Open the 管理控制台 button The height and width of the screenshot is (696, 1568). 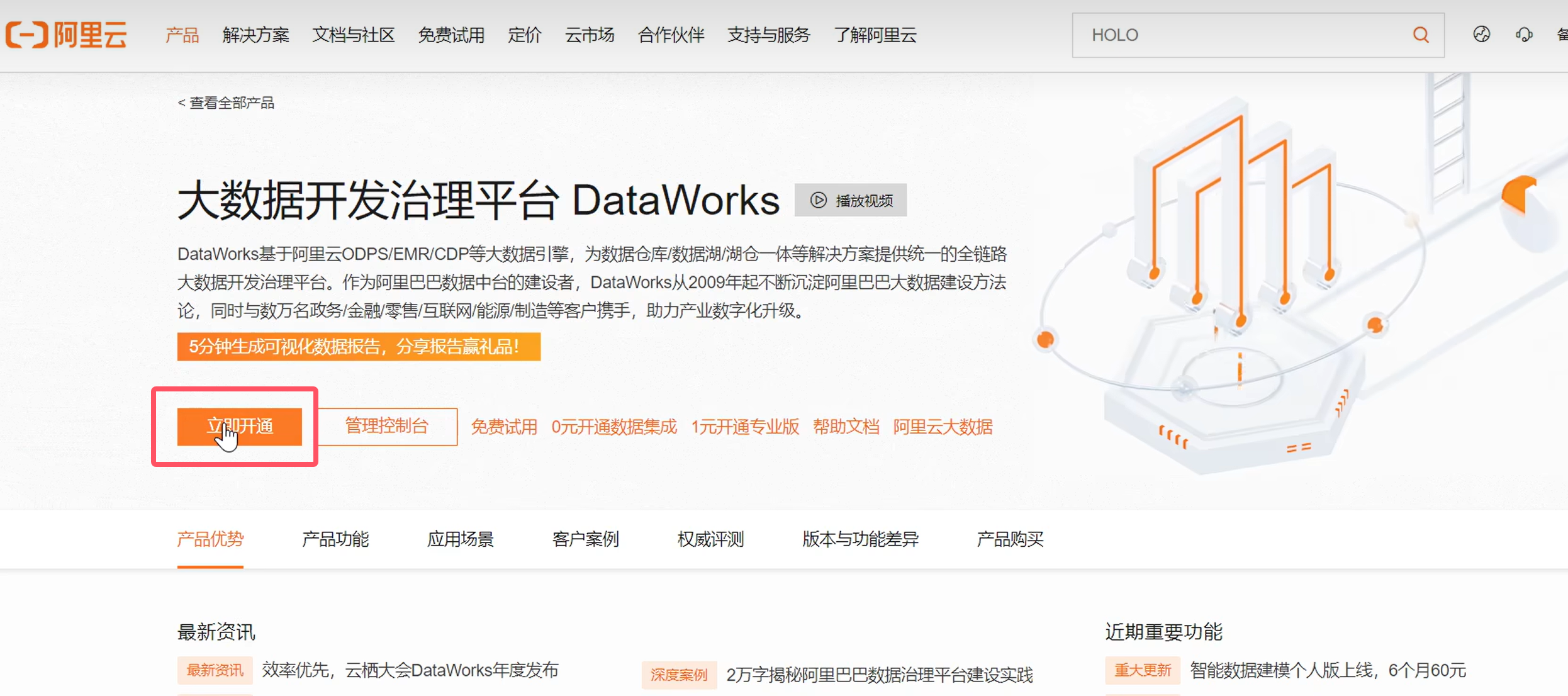pos(387,427)
